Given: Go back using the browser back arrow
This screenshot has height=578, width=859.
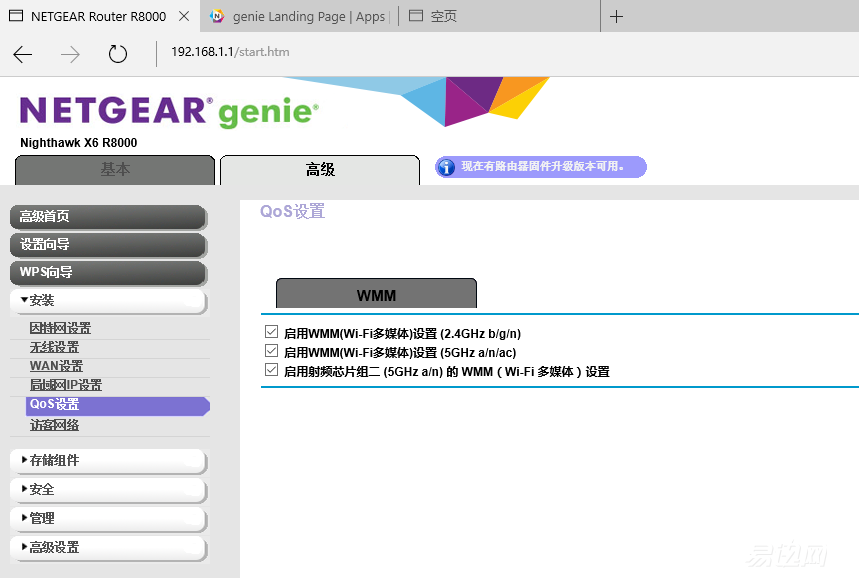Looking at the screenshot, I should pyautogui.click(x=22, y=54).
